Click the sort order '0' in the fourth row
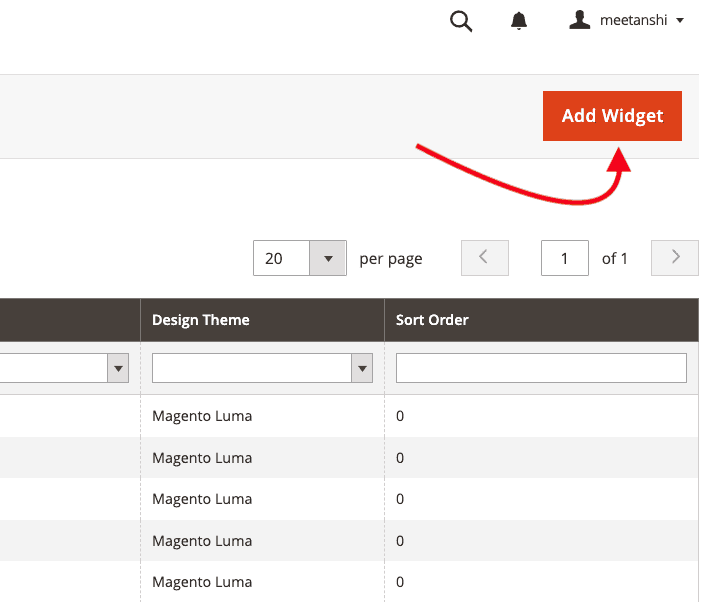The image size is (707, 602). 400,541
